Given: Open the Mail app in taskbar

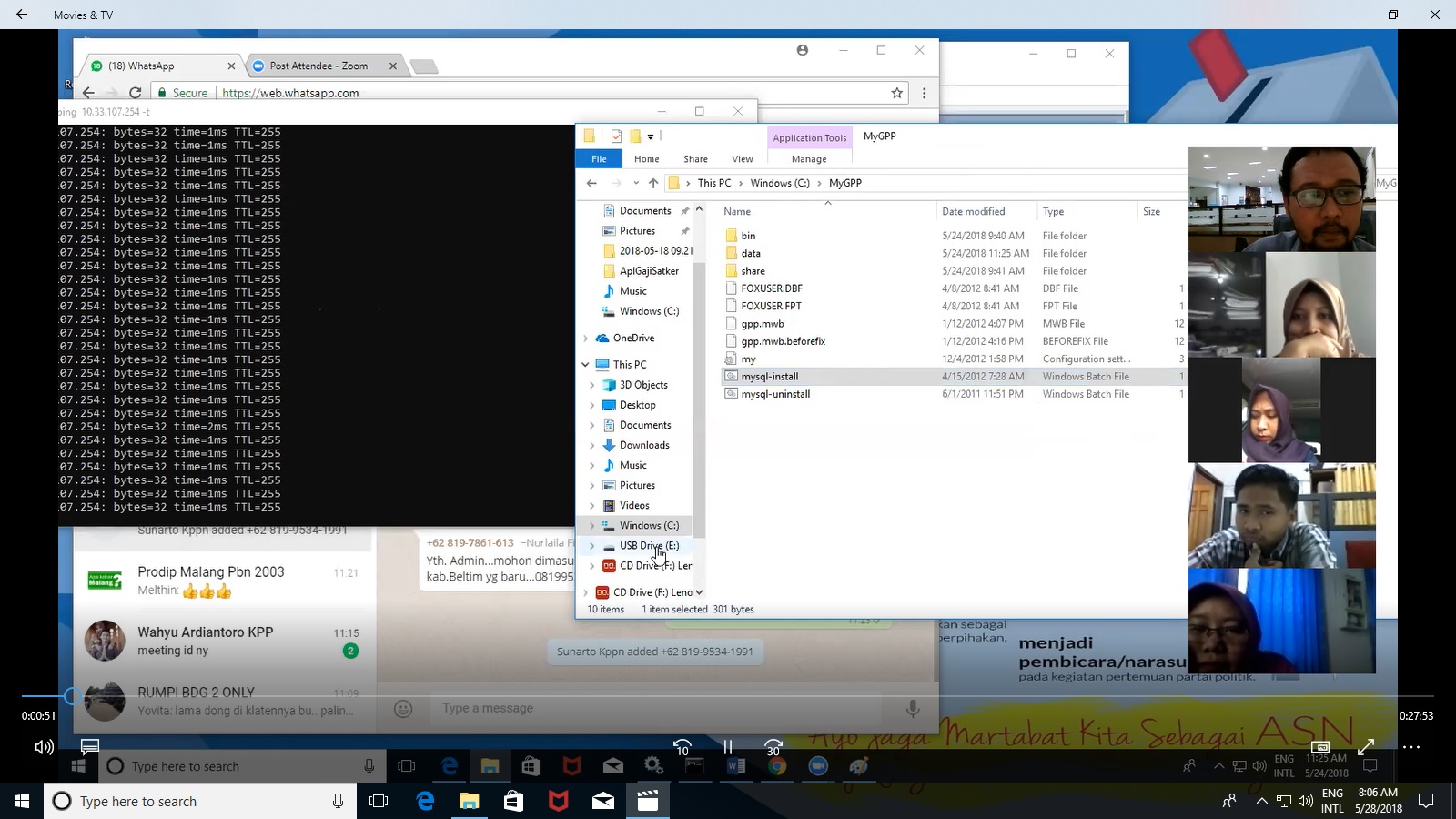Looking at the screenshot, I should coord(602,801).
